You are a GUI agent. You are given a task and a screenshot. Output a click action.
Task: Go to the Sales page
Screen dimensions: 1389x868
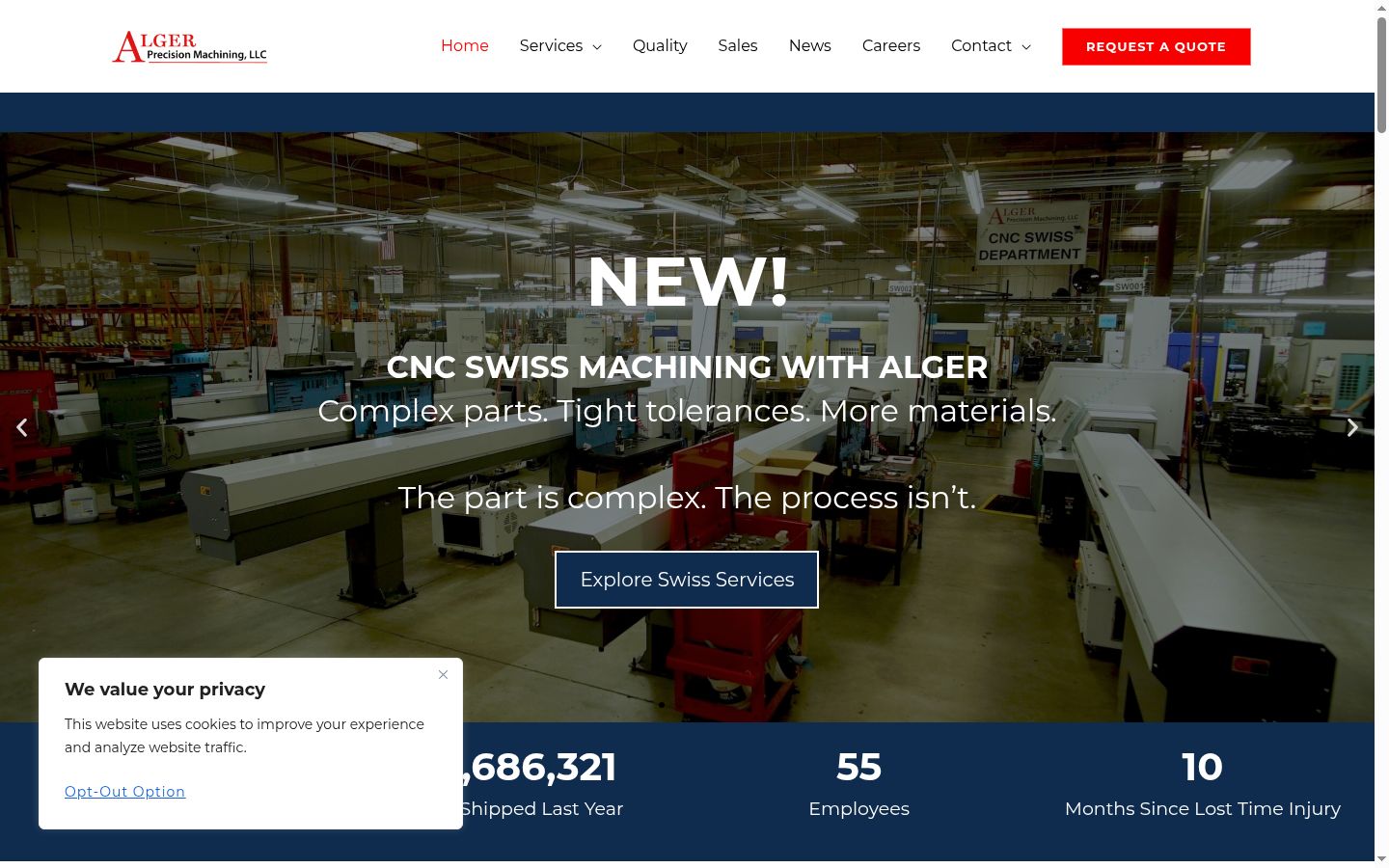click(738, 45)
